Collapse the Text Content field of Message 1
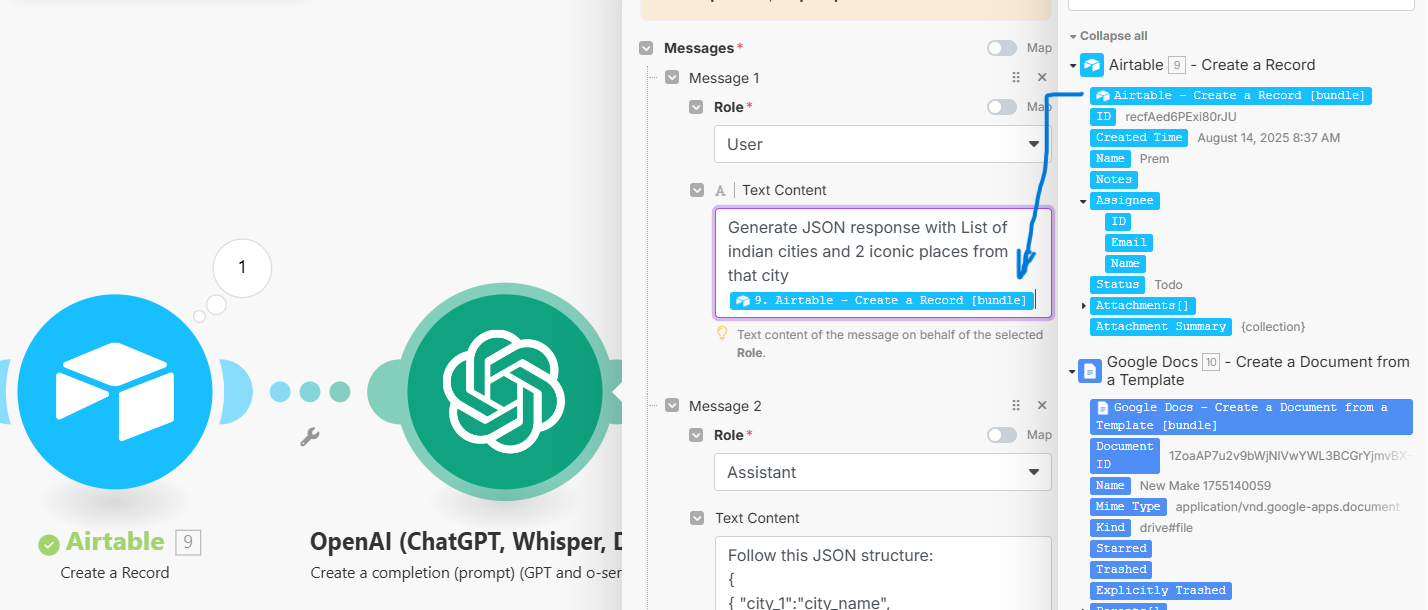Screen dimensions: 1428x610 tap(696, 190)
